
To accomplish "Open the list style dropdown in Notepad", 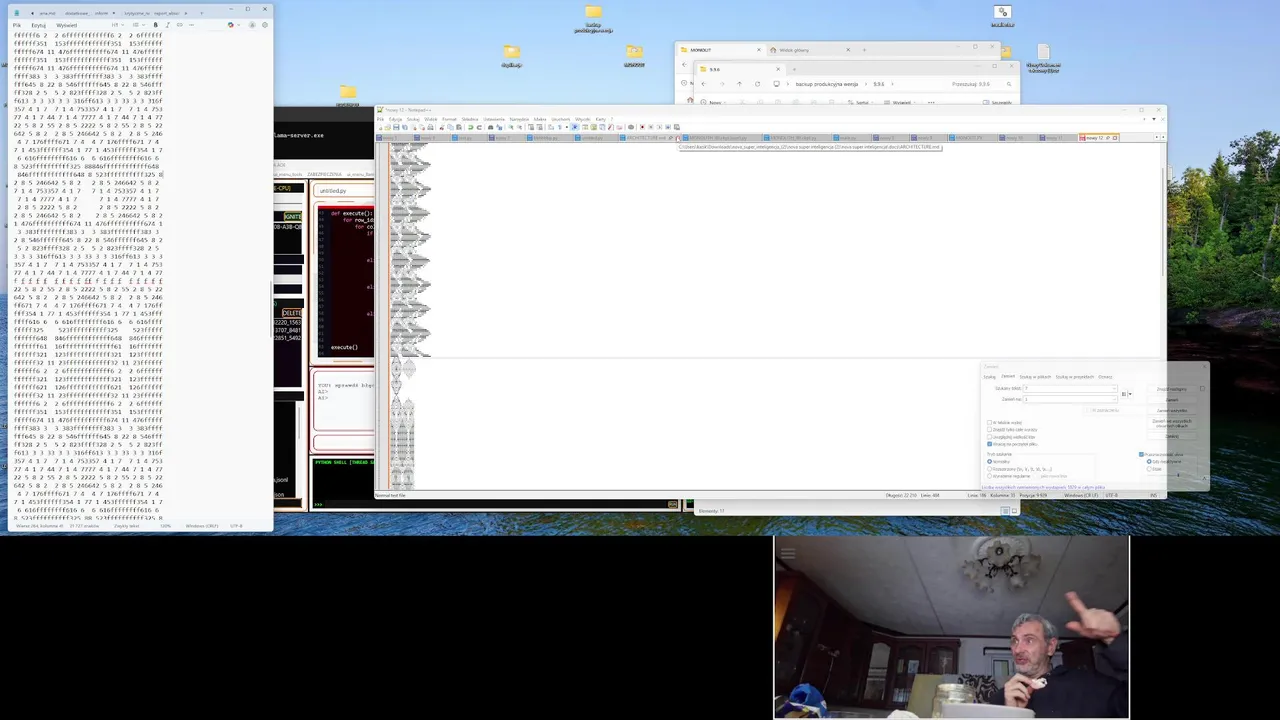I will click(139, 25).
